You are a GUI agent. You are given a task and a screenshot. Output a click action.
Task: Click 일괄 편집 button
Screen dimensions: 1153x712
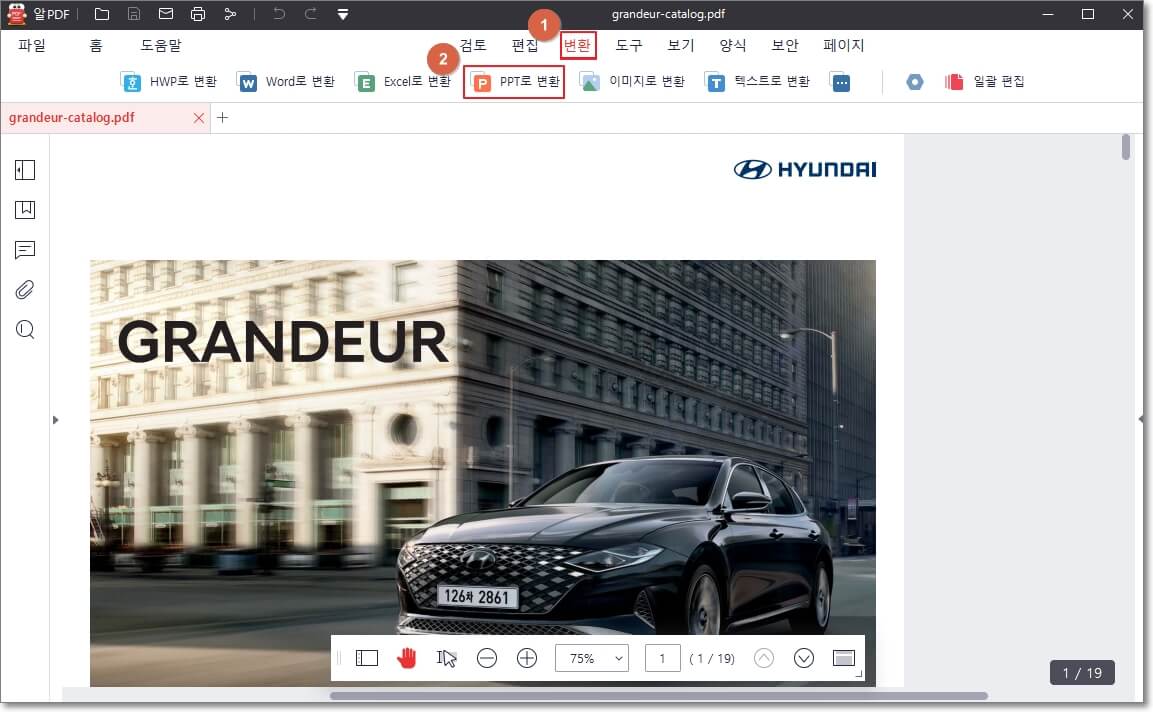point(985,82)
